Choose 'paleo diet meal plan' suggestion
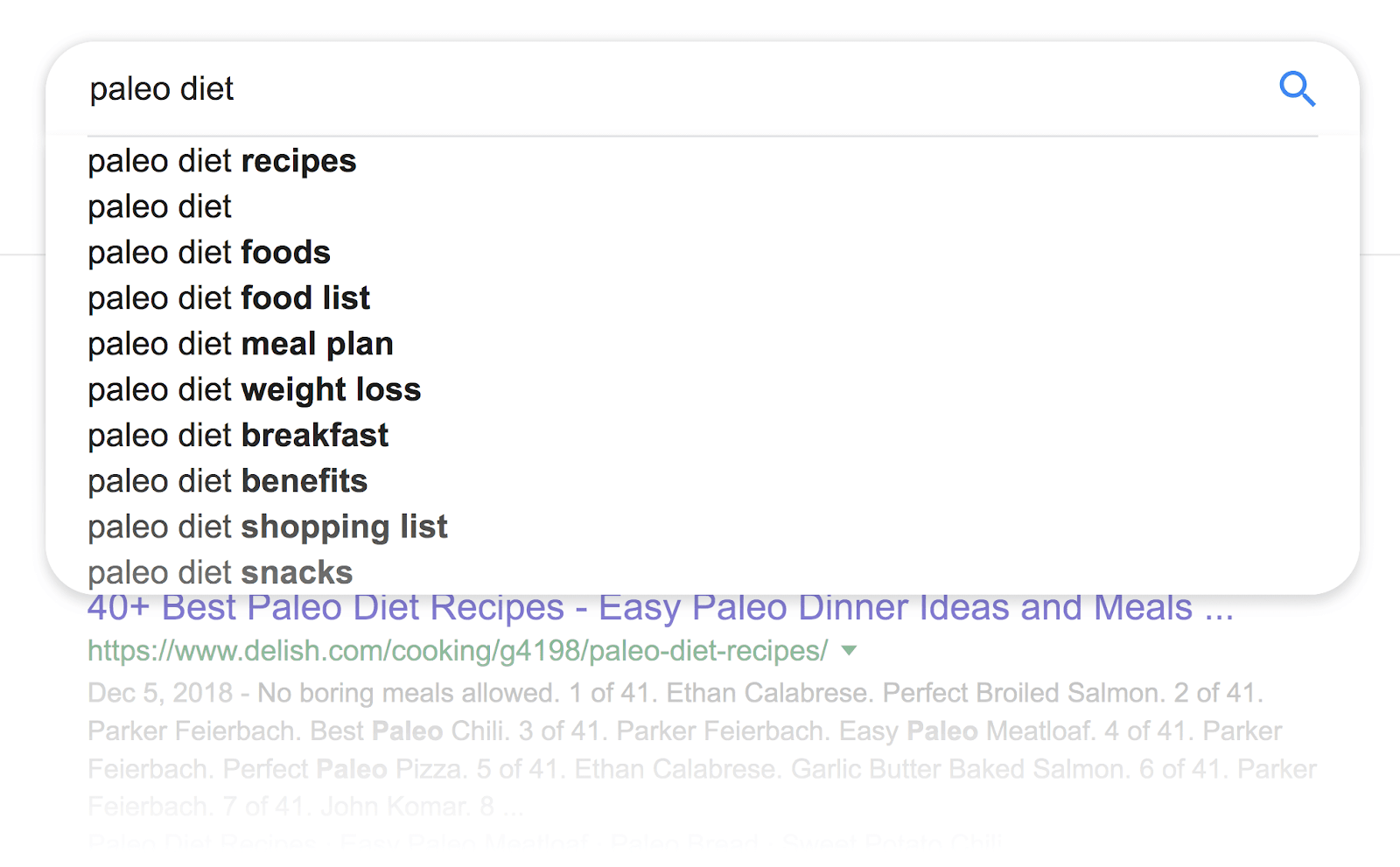1400x867 pixels. 241,344
